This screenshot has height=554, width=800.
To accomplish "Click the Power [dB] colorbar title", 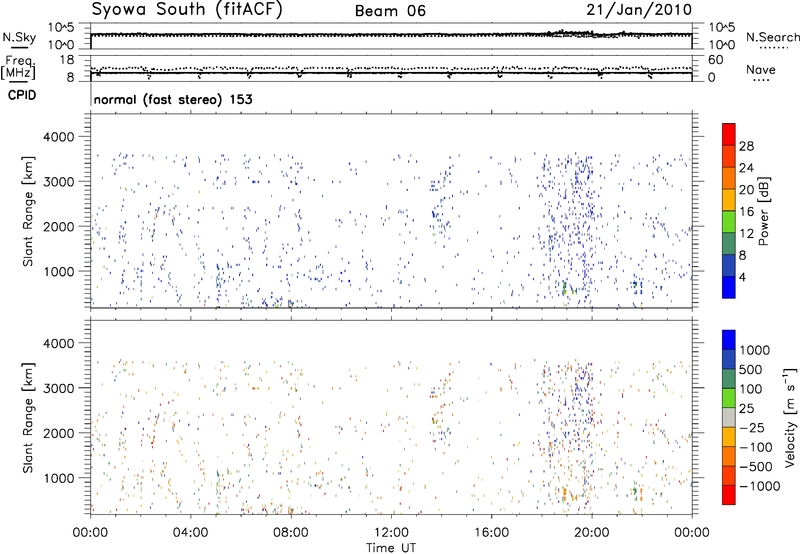I will [763, 212].
